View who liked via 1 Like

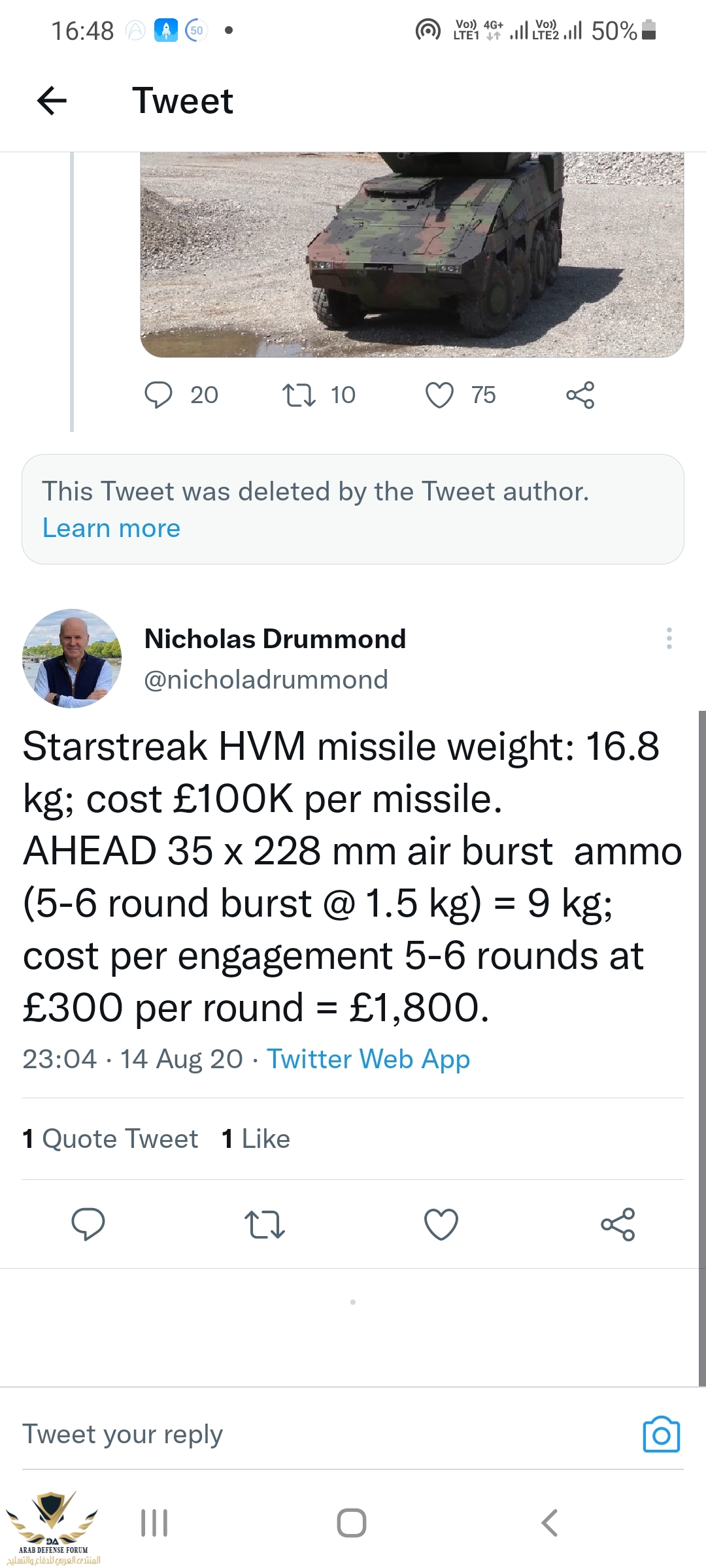pyautogui.click(x=256, y=1139)
